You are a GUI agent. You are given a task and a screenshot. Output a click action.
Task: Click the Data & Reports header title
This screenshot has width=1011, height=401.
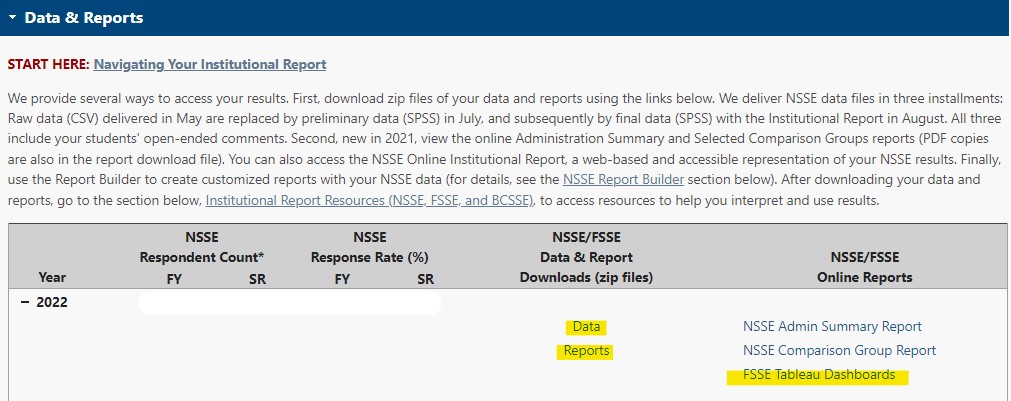pos(84,17)
